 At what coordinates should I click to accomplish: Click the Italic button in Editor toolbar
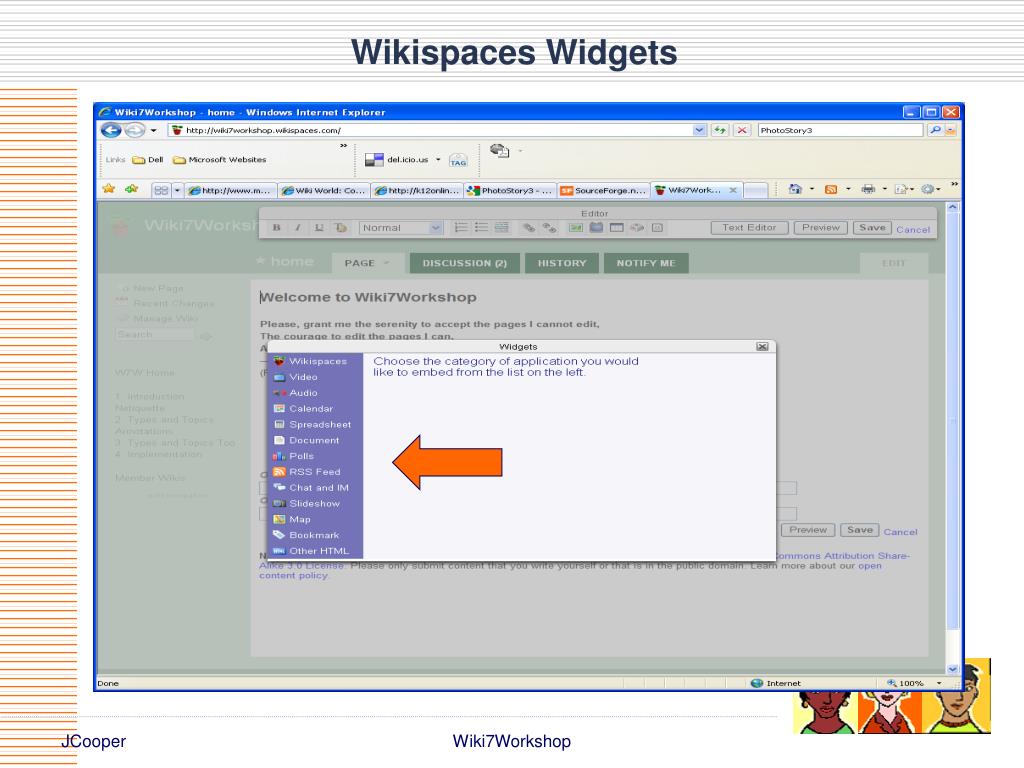[x=298, y=227]
